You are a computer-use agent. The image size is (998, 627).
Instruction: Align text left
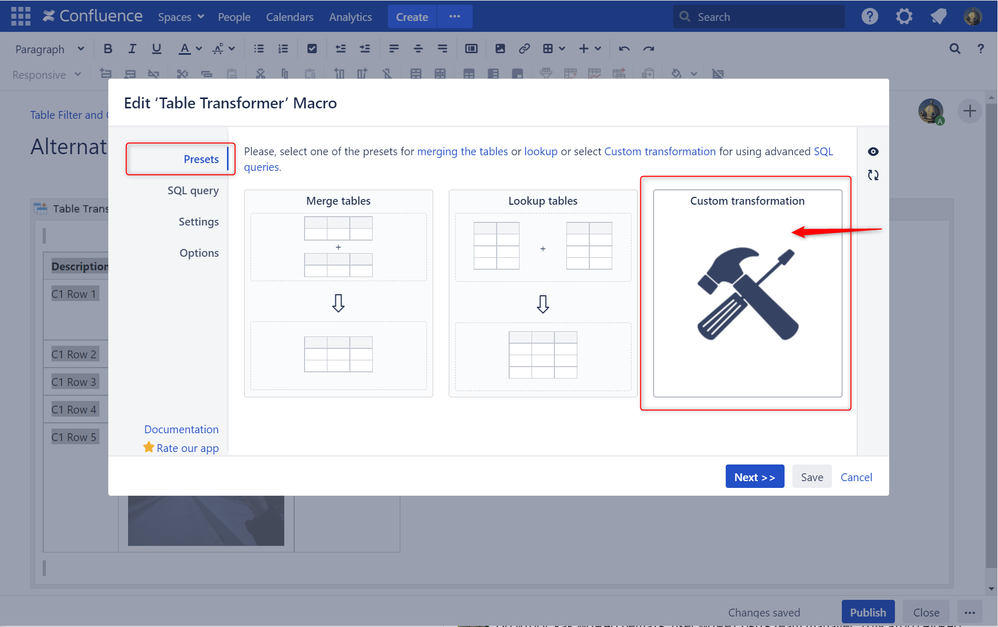pos(394,49)
